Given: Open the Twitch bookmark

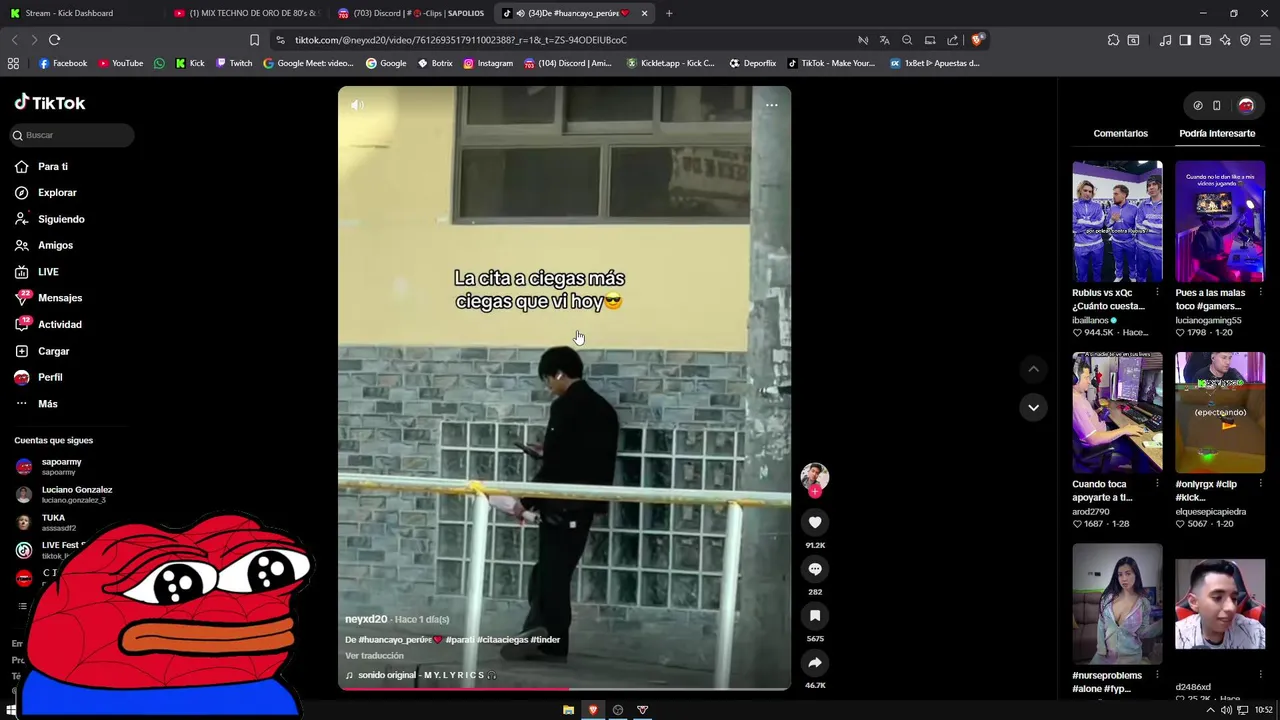Looking at the screenshot, I should point(234,63).
